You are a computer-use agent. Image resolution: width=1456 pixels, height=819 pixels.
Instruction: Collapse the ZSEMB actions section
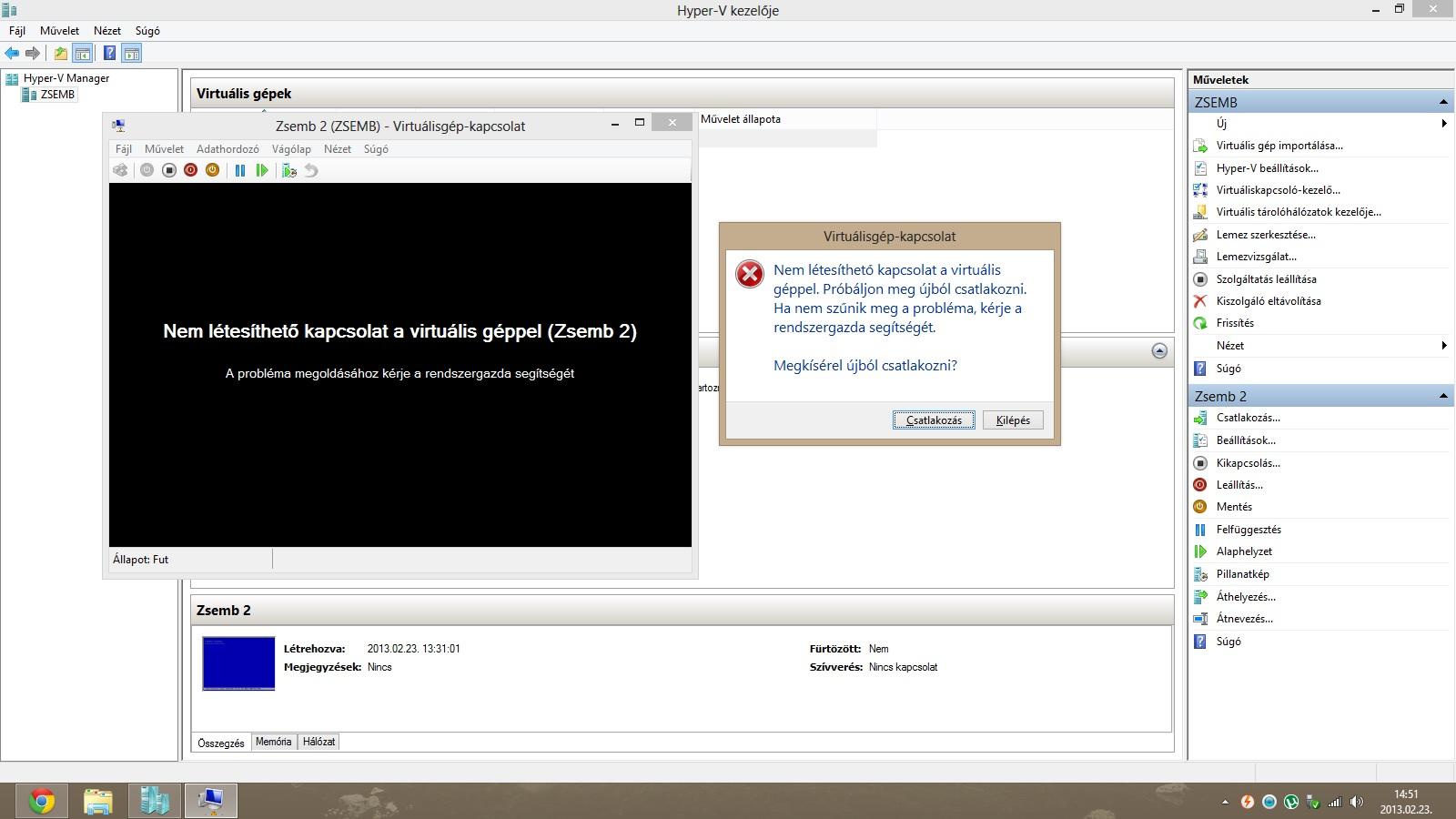pos(1443,102)
